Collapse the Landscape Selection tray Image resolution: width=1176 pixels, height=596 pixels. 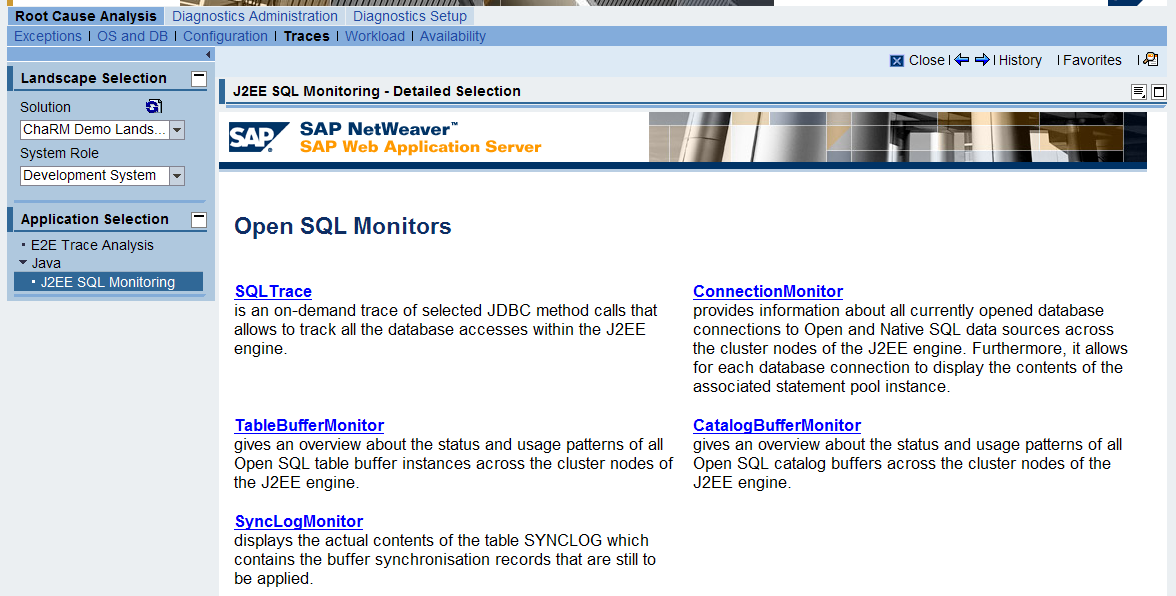(x=199, y=78)
